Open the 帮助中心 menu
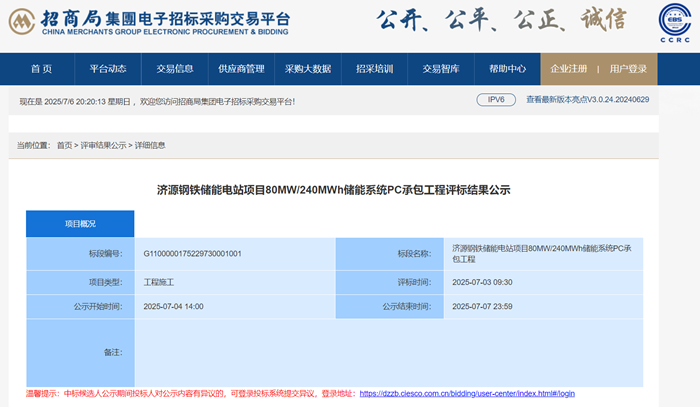 (507, 69)
